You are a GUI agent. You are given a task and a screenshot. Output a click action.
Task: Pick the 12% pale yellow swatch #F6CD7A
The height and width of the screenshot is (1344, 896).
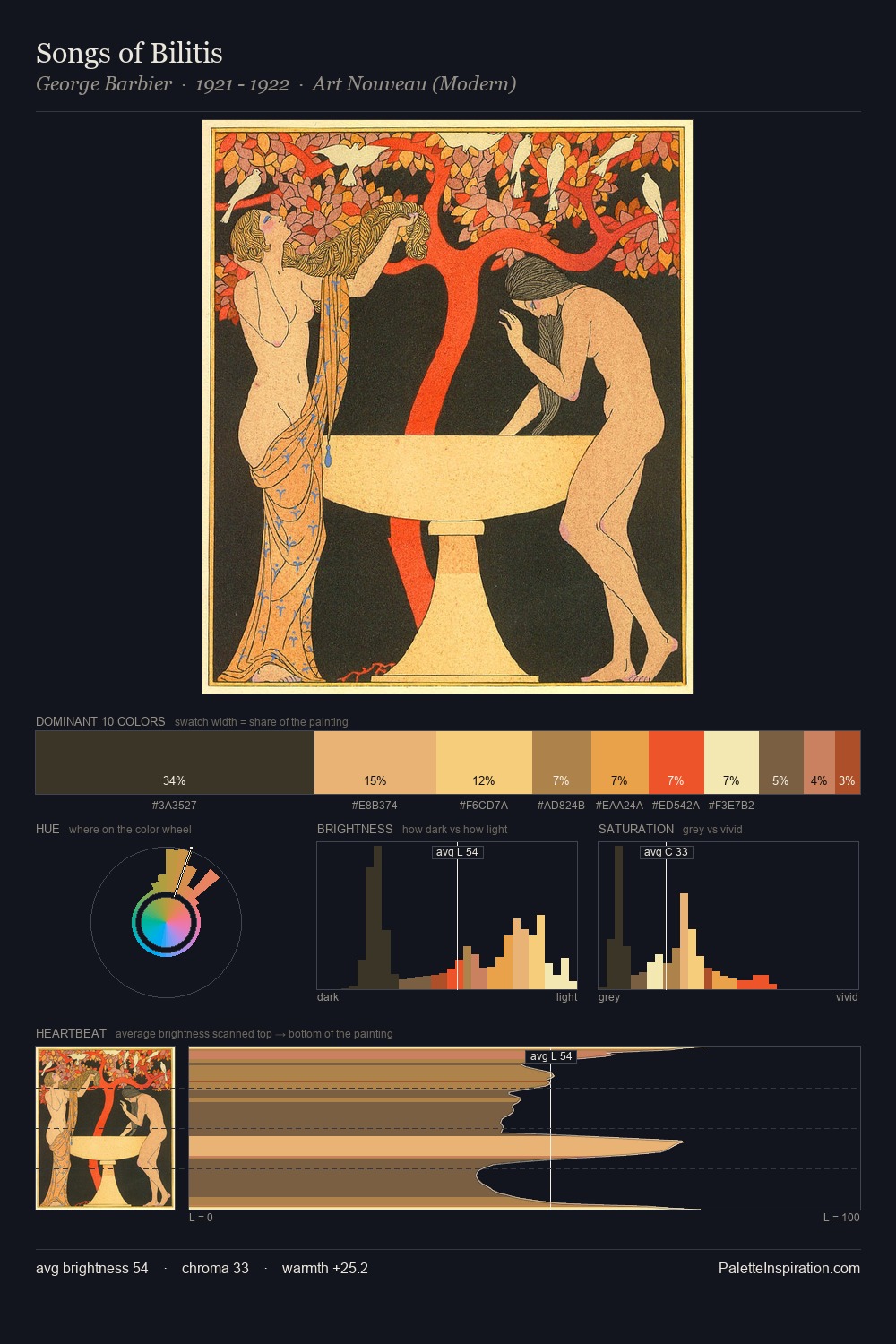pos(484,762)
